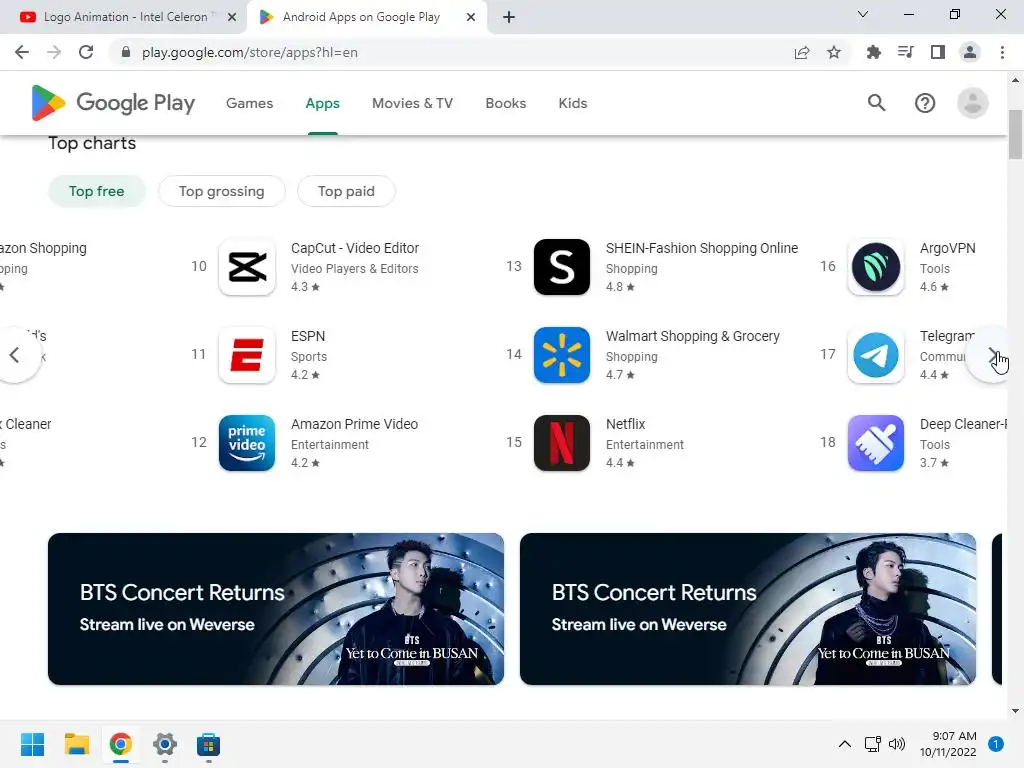The height and width of the screenshot is (768, 1024).
Task: Switch to Movies & TV tab
Action: click(412, 103)
